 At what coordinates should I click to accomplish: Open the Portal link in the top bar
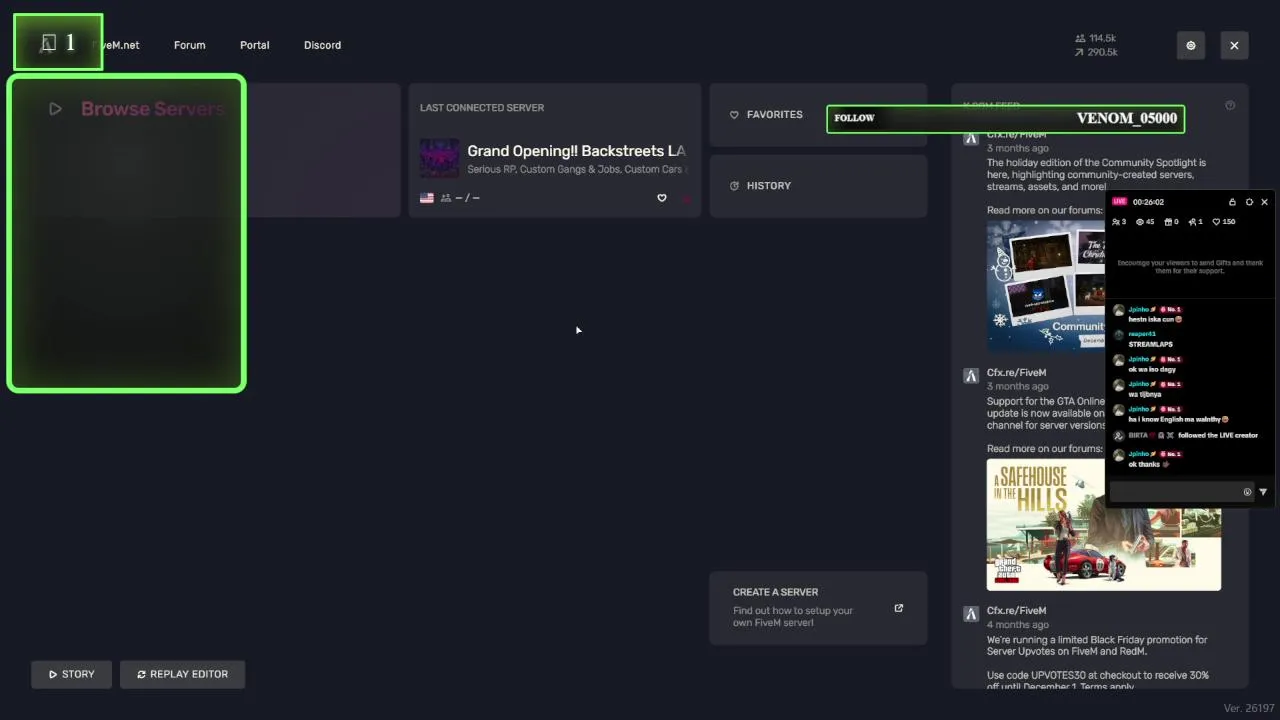(x=254, y=45)
